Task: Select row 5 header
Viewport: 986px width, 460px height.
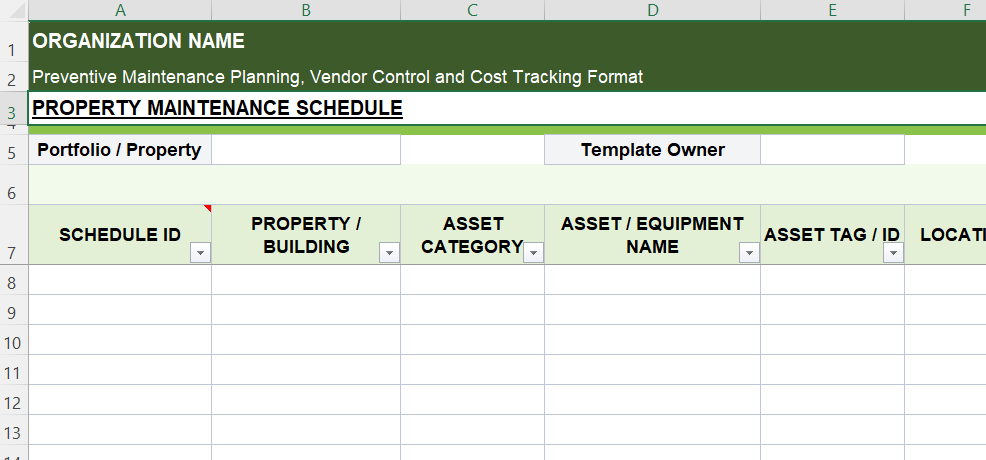Action: (13, 152)
